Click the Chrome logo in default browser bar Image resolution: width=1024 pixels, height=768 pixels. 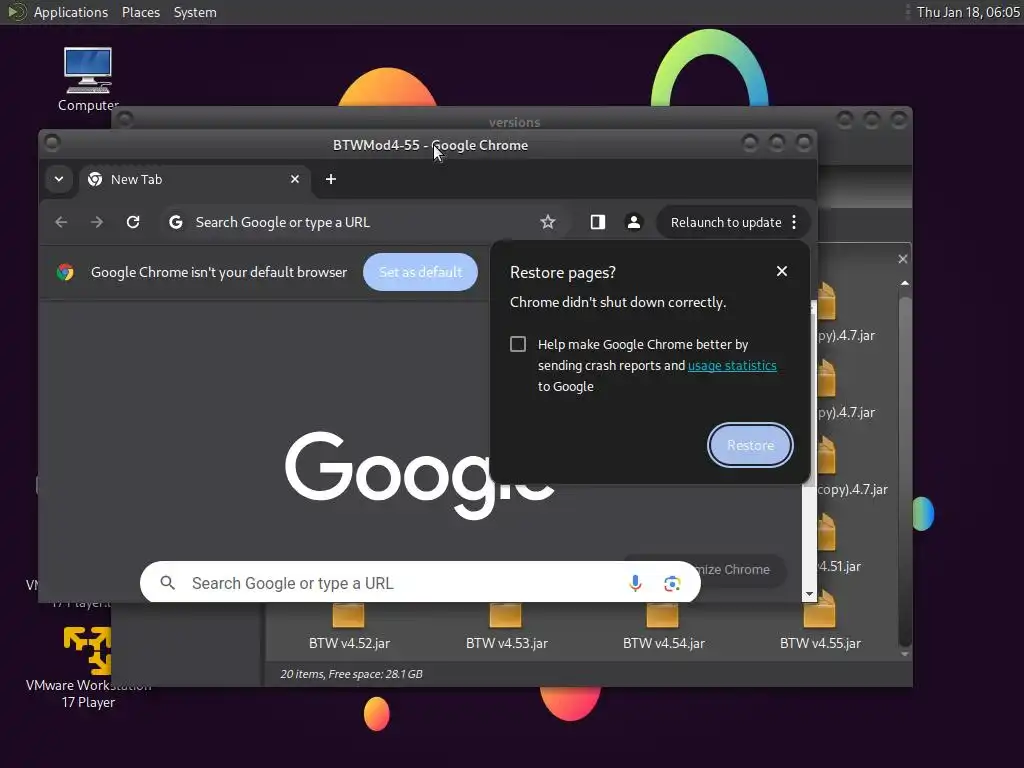point(65,272)
